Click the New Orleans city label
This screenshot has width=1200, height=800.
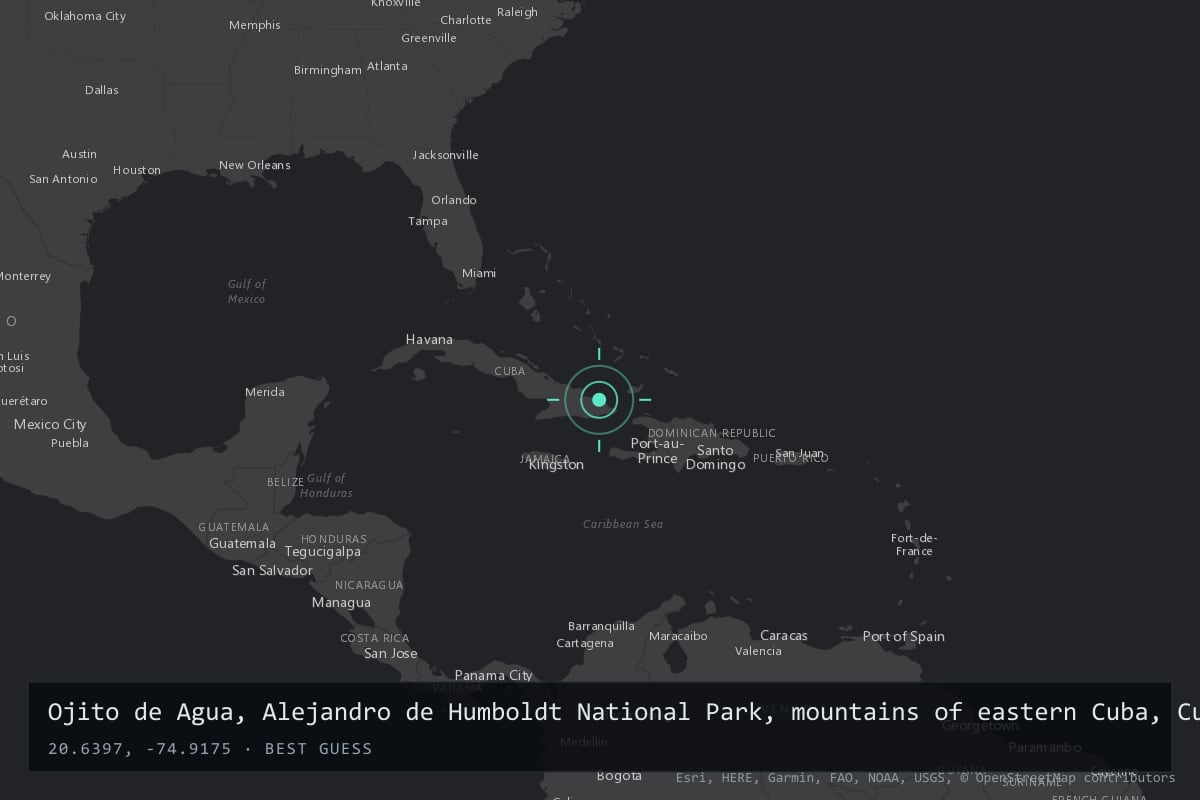pos(255,165)
